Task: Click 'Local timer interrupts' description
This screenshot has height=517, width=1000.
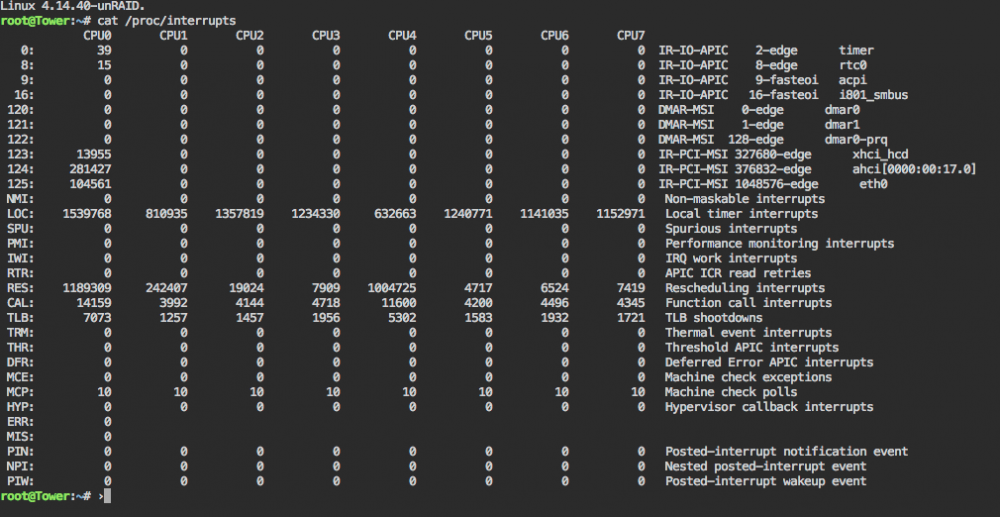Action: 742,214
